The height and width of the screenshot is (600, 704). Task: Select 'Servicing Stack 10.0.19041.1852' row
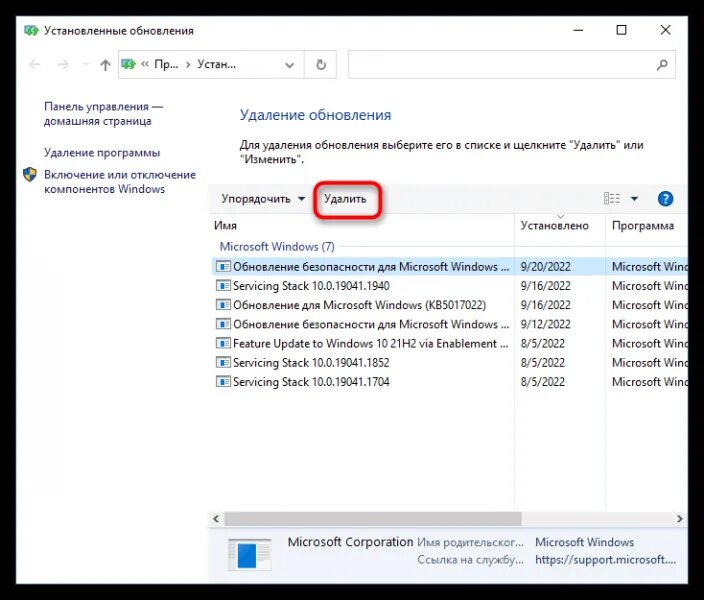click(x=449, y=362)
